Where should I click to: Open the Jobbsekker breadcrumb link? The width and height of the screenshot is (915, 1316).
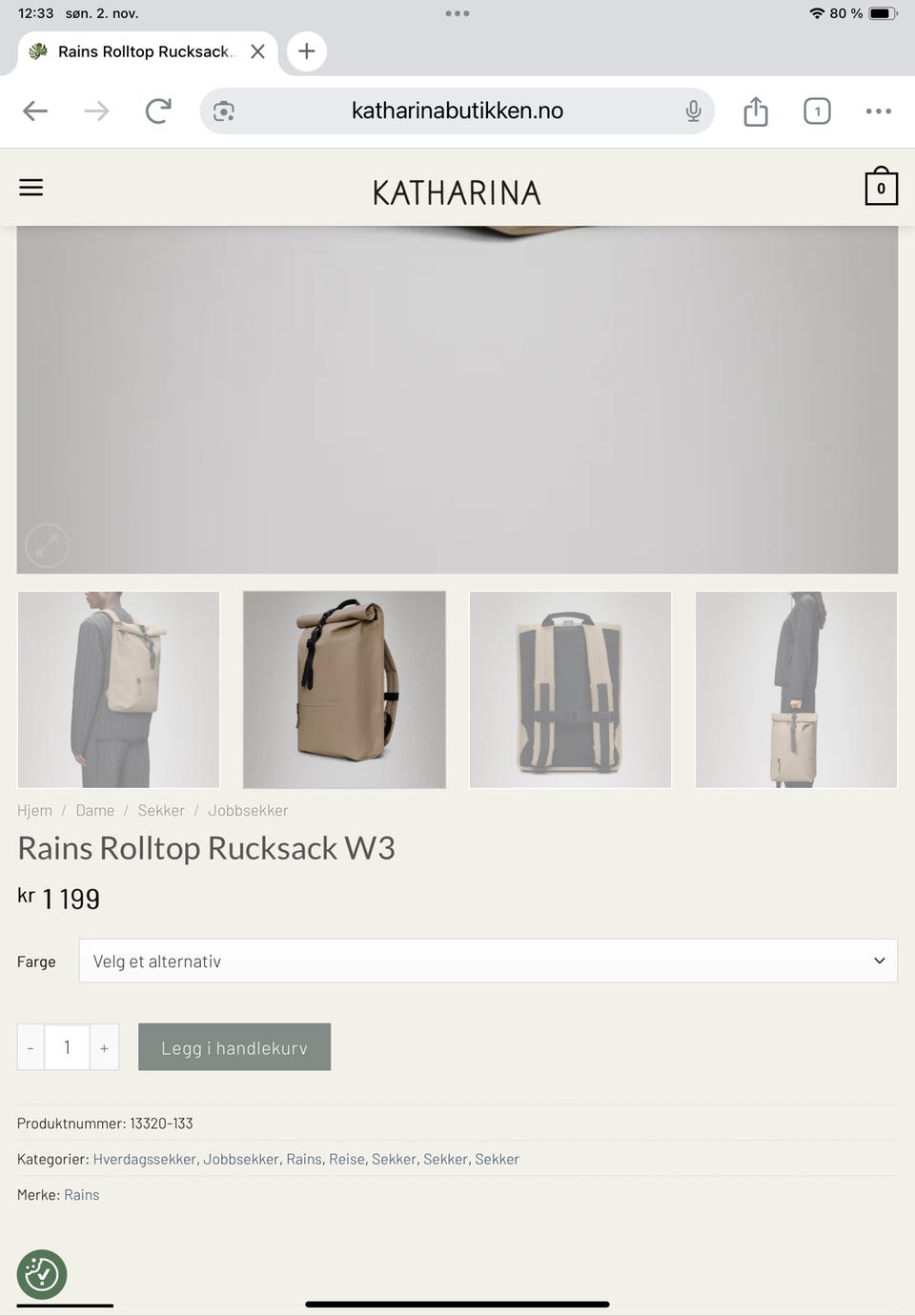pos(248,811)
